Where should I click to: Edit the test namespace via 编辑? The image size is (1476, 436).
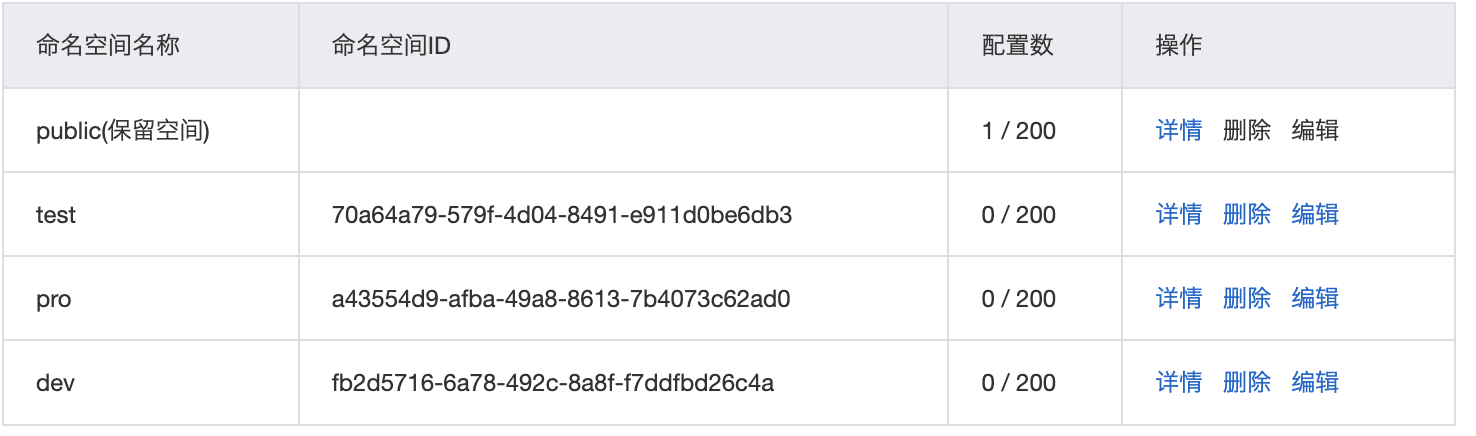[x=1315, y=214]
